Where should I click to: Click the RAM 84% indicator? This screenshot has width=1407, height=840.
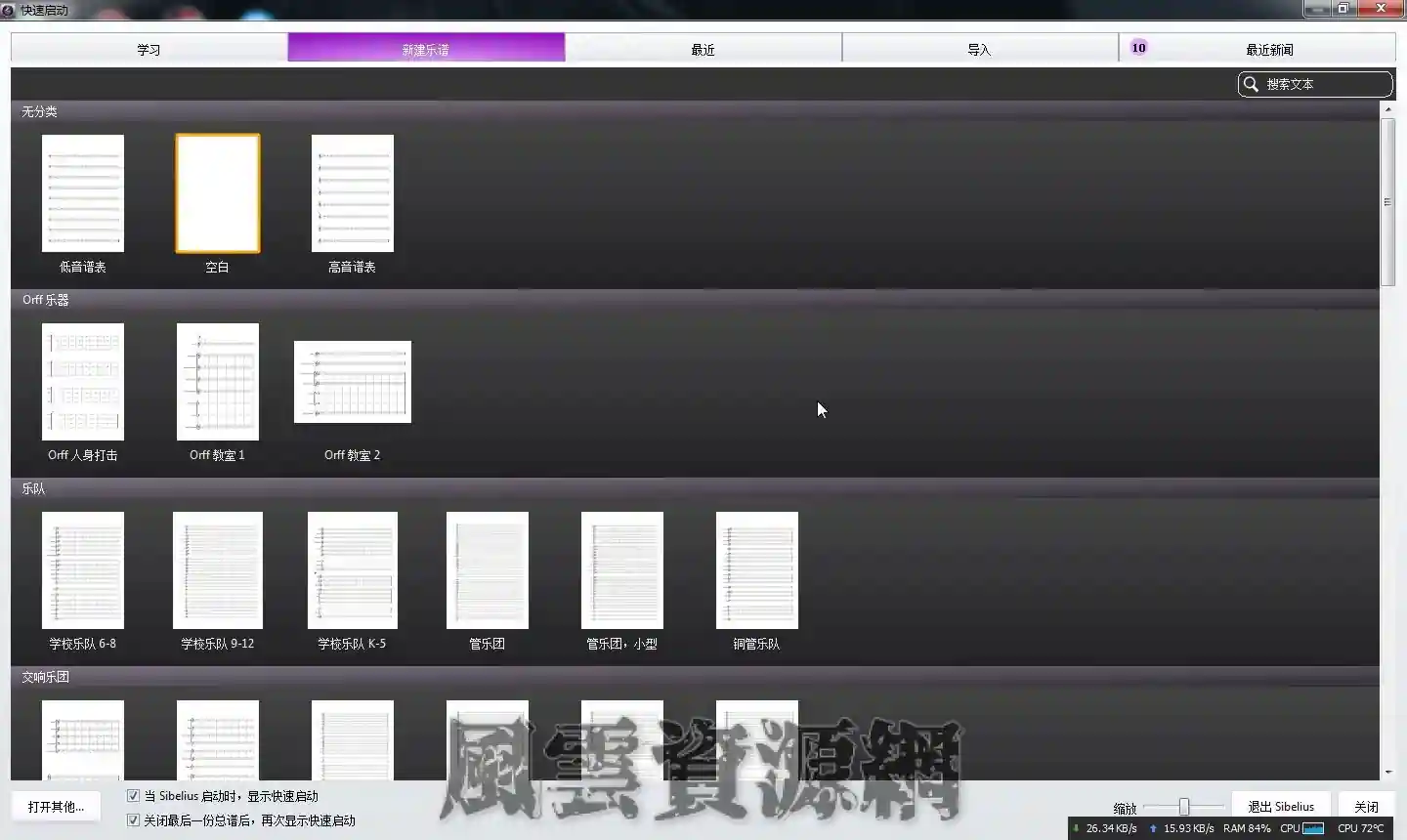tap(1247, 828)
